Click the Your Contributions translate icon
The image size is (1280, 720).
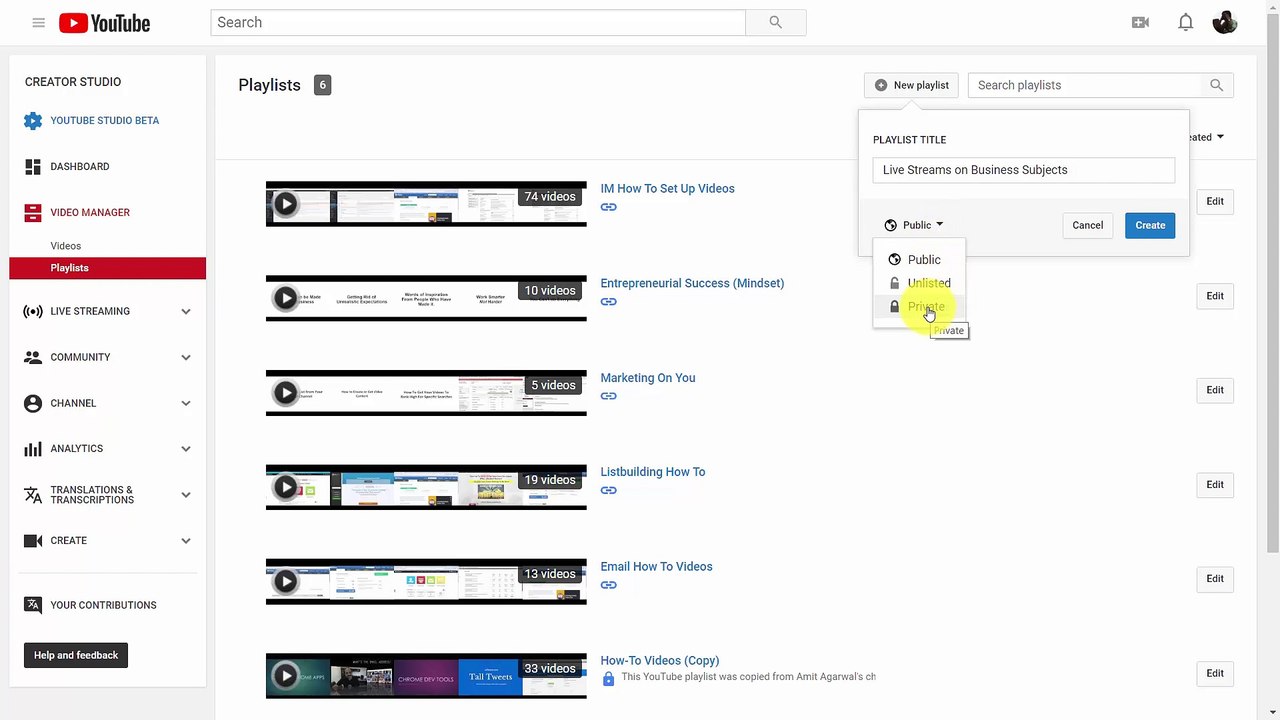(x=33, y=605)
